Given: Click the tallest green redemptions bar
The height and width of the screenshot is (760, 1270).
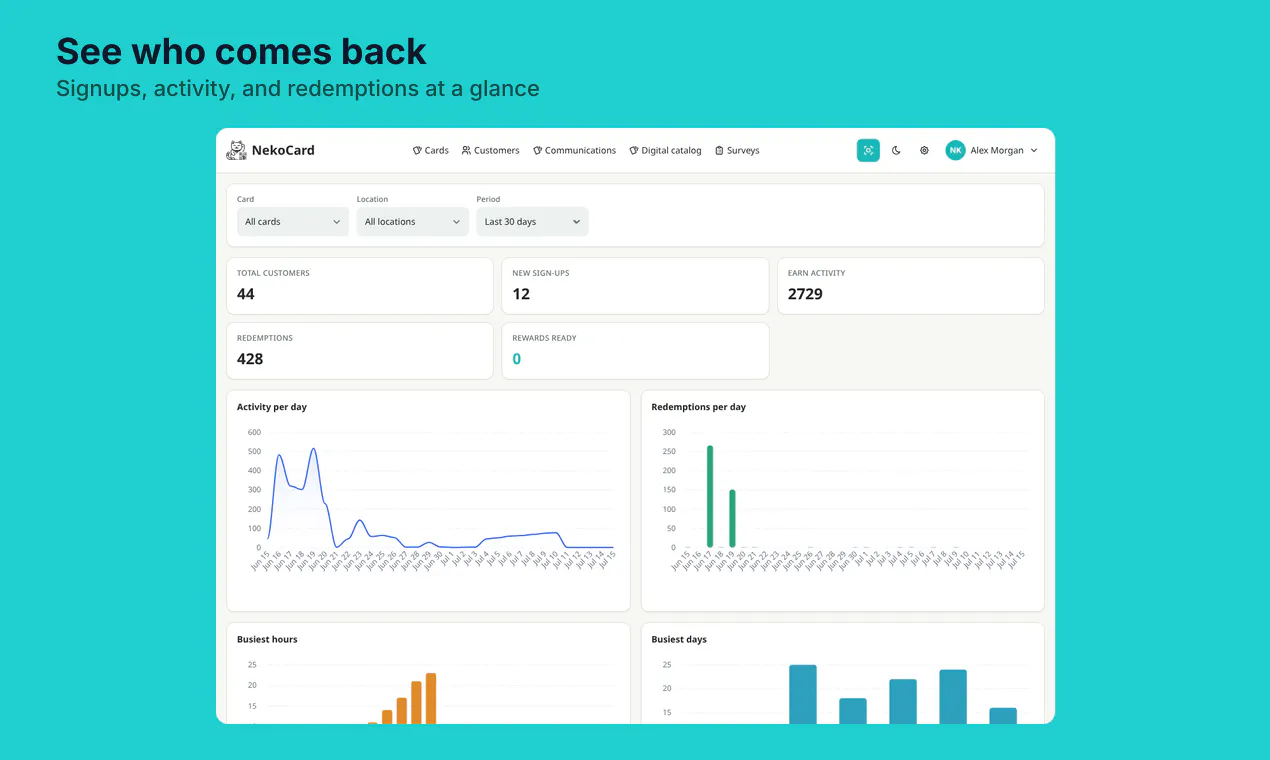Looking at the screenshot, I should pyautogui.click(x=710, y=496).
